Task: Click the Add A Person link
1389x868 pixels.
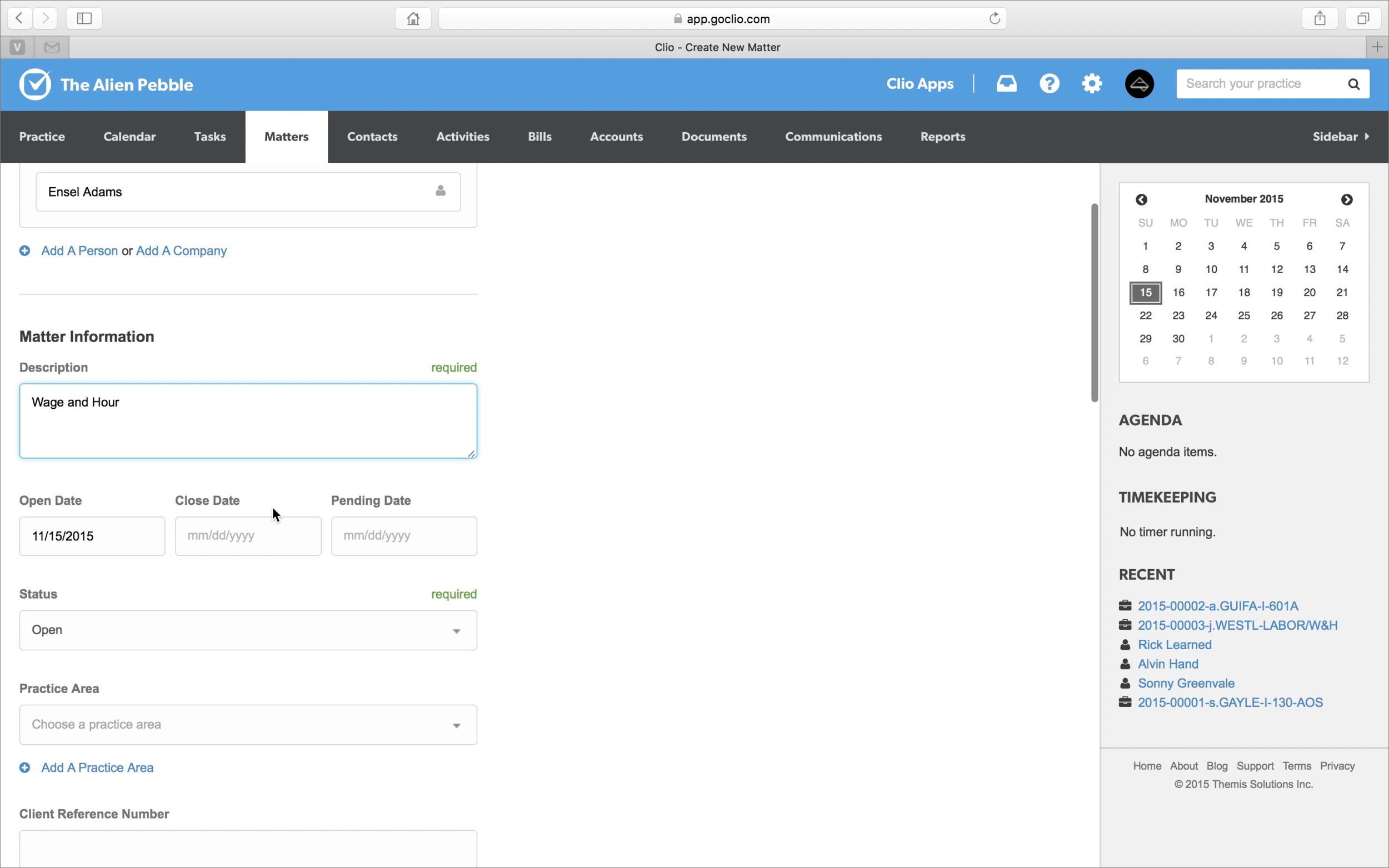Action: (79, 250)
